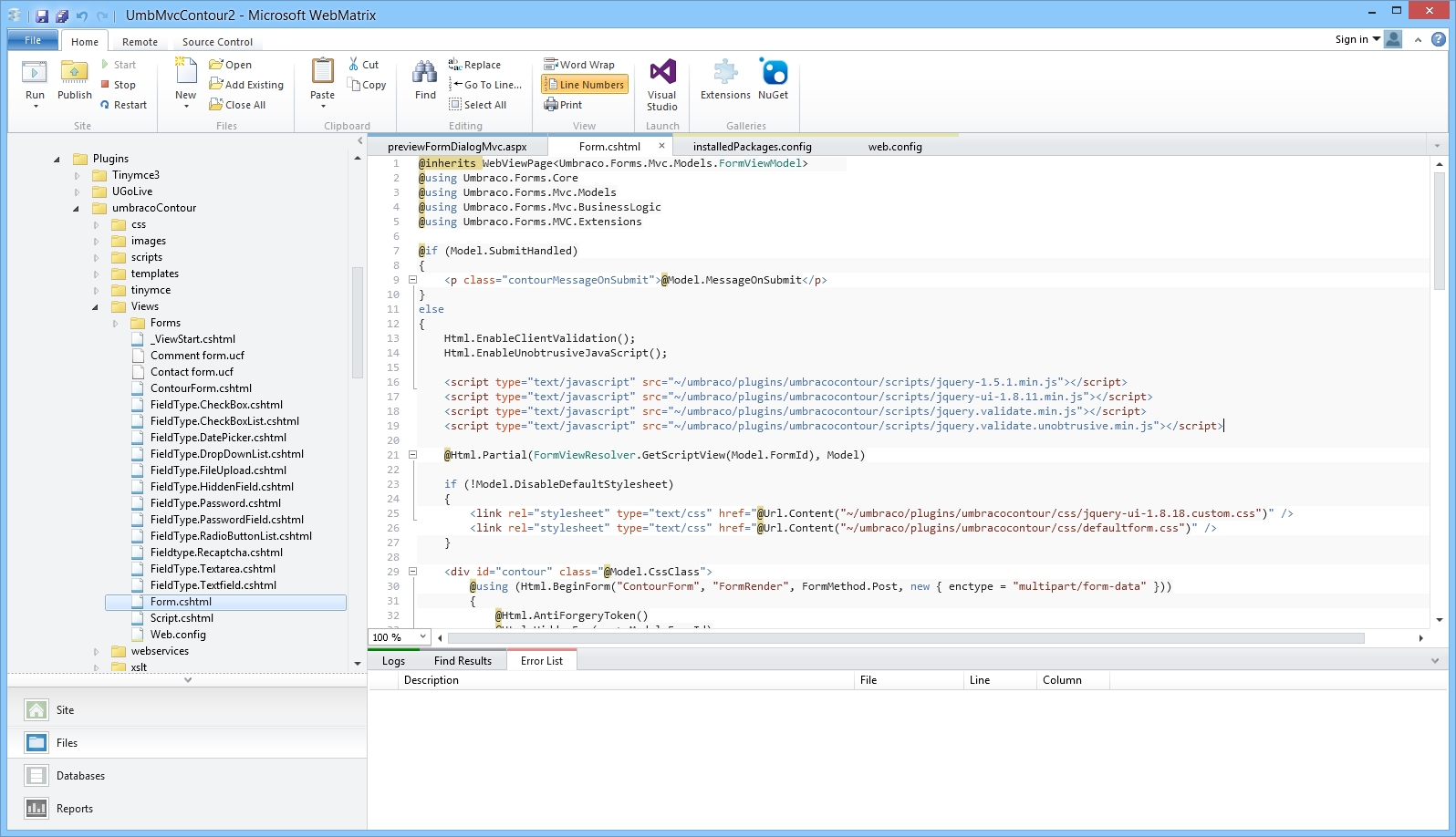
Task: Open a file from ribbon
Action: [x=230, y=65]
